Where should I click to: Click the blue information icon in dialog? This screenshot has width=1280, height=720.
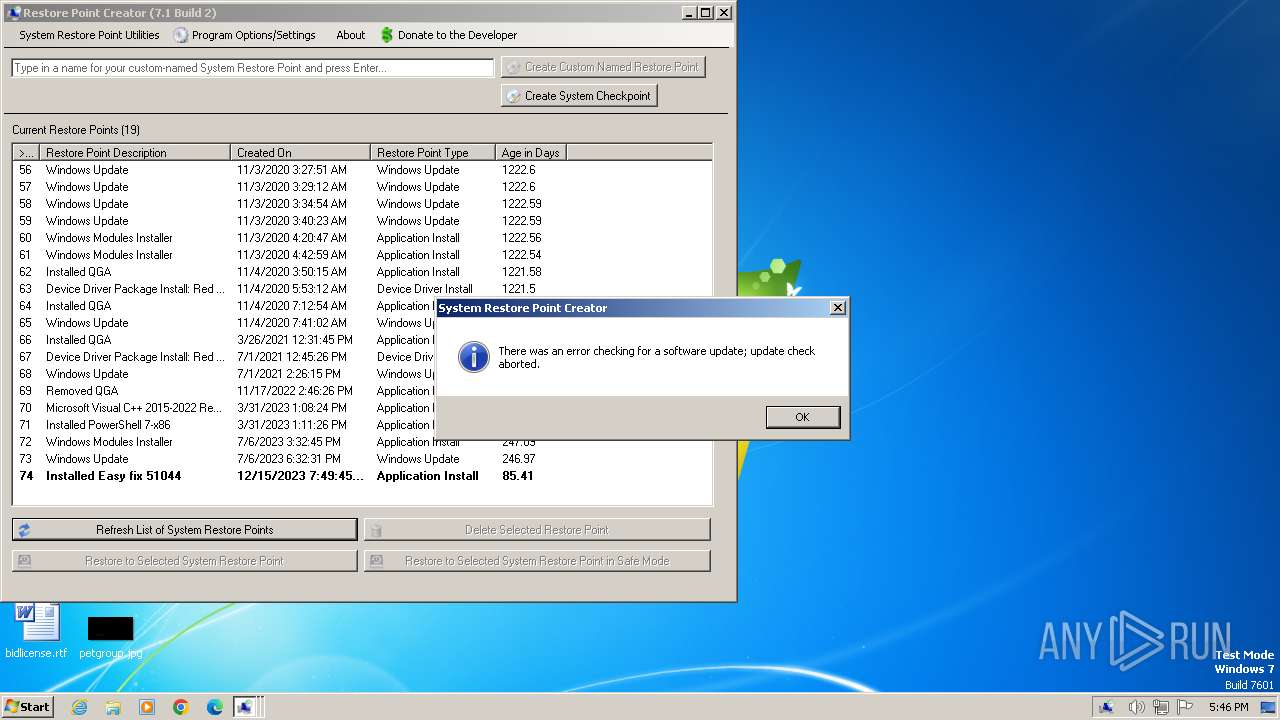(x=473, y=357)
